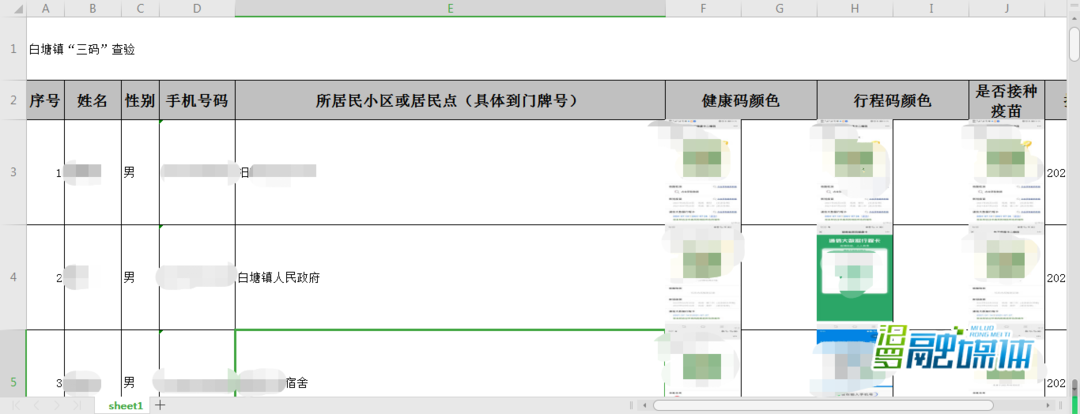Select the 手机号码 header cell
Screen dimensions: 1080x414
197,101
